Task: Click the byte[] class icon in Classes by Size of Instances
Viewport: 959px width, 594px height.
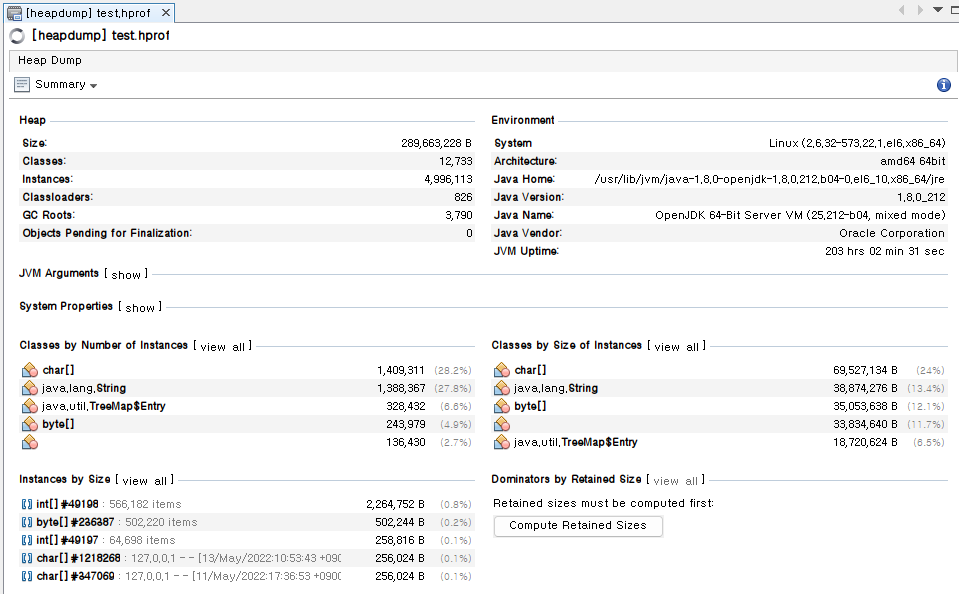Action: (x=501, y=406)
